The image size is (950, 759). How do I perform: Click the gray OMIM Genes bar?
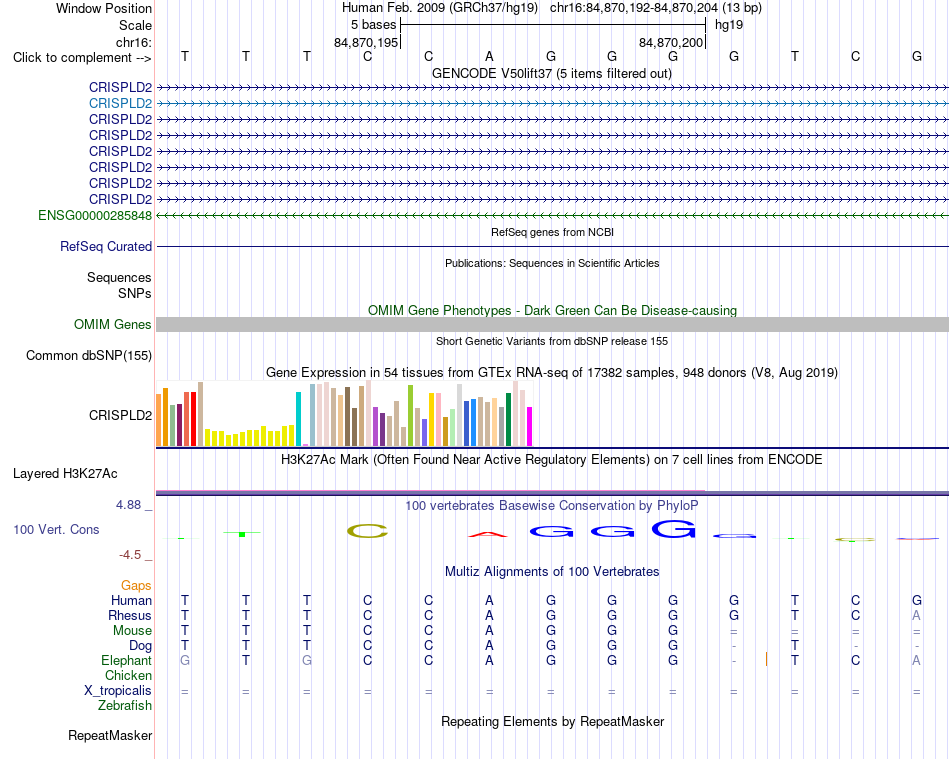click(x=552, y=325)
